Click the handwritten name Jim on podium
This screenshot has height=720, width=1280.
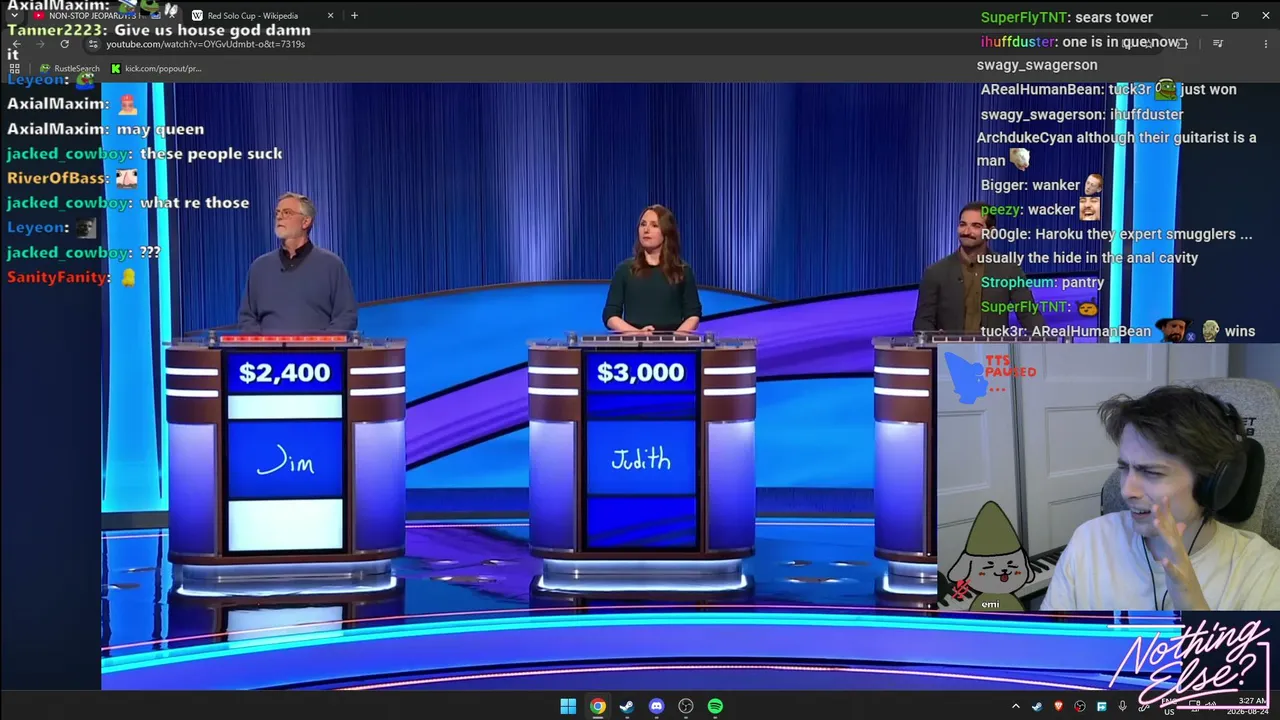pos(285,461)
